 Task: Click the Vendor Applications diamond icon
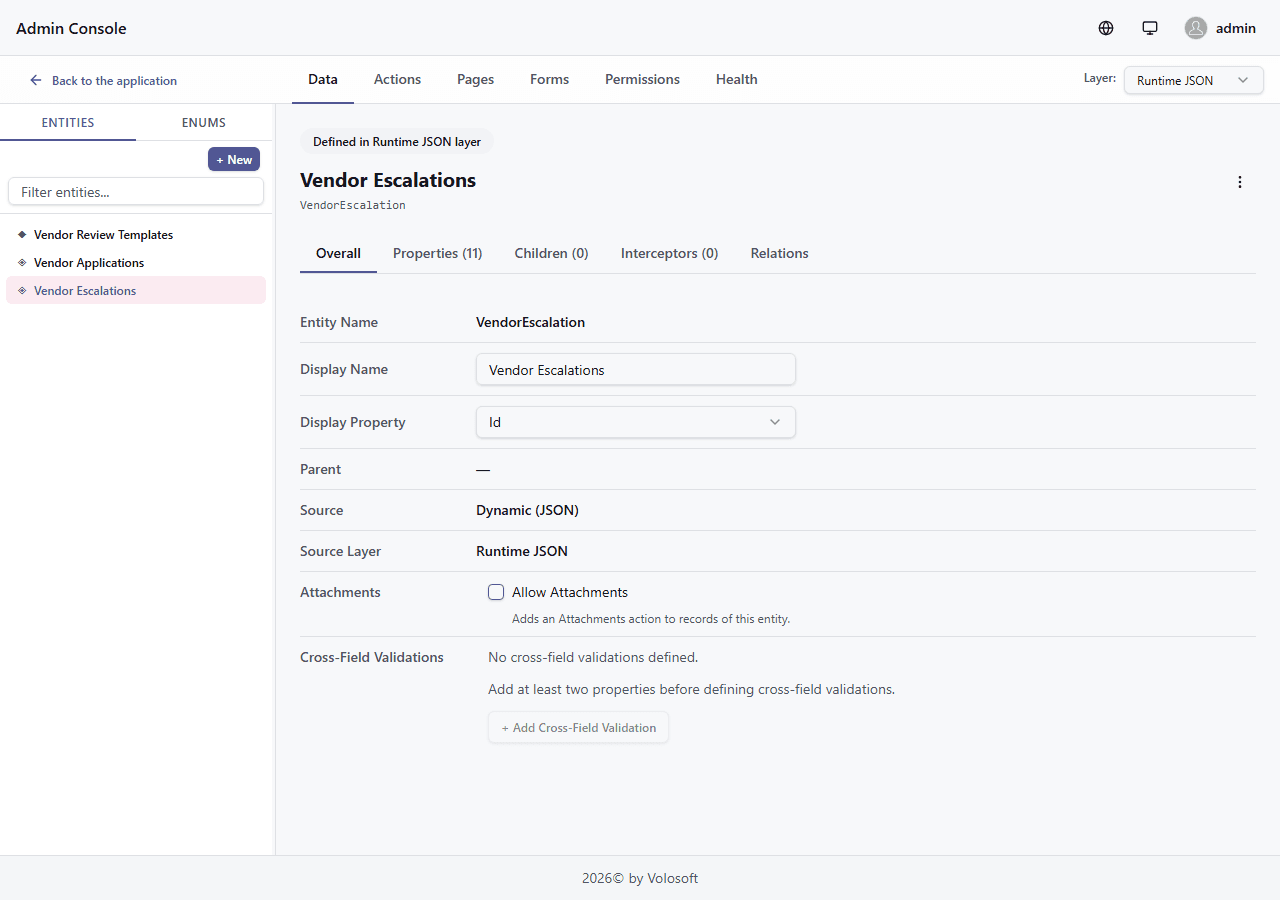(22, 262)
